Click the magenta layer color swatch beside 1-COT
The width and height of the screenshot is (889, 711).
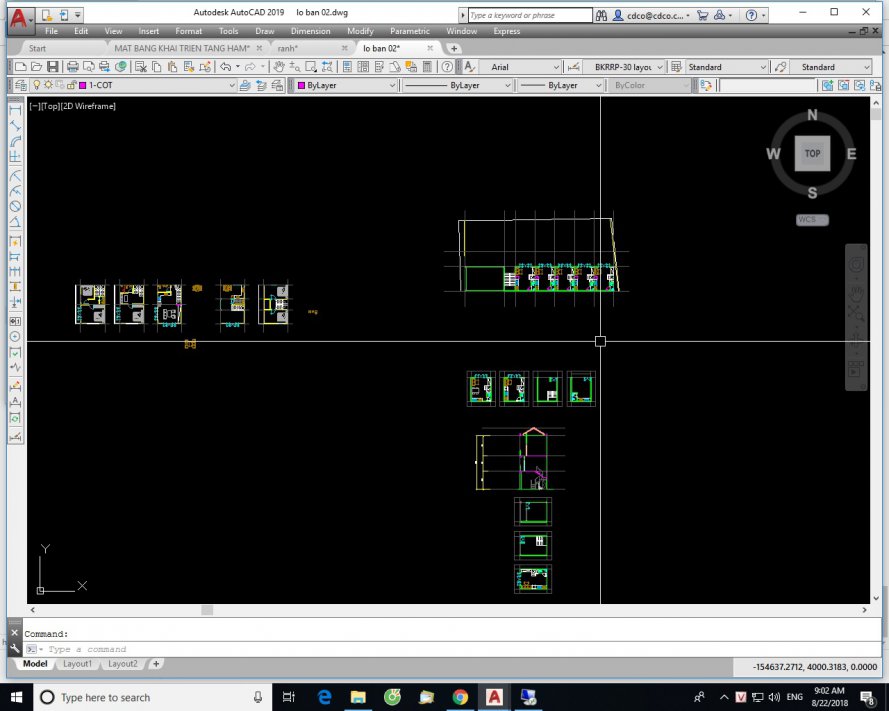[83, 85]
